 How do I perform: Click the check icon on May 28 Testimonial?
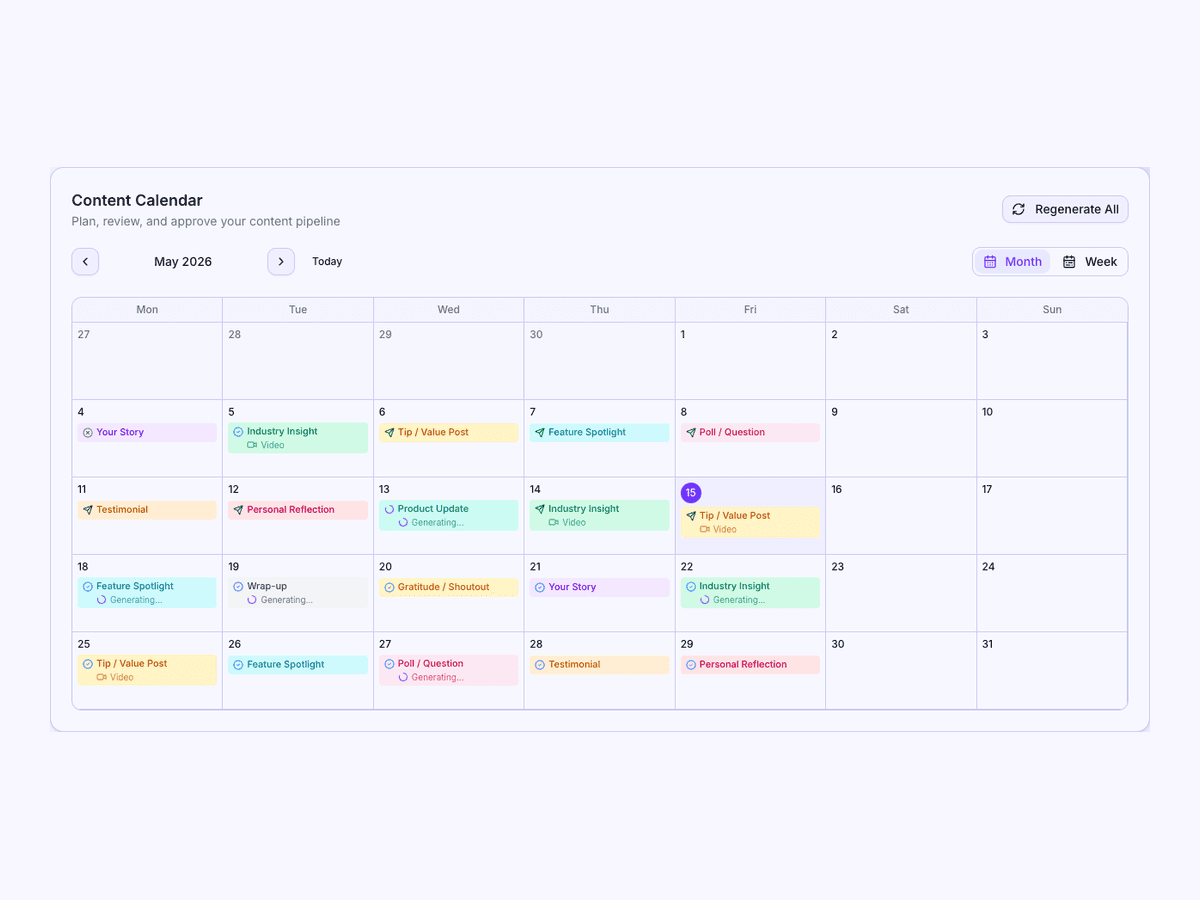(x=540, y=665)
